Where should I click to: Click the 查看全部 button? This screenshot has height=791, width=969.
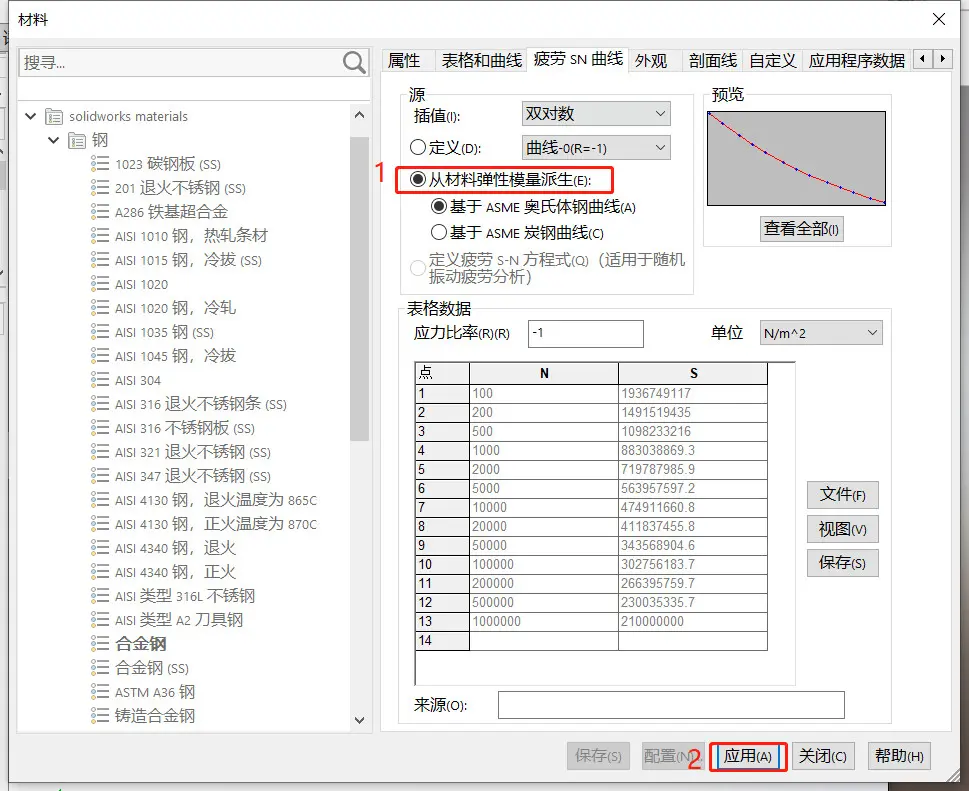801,229
